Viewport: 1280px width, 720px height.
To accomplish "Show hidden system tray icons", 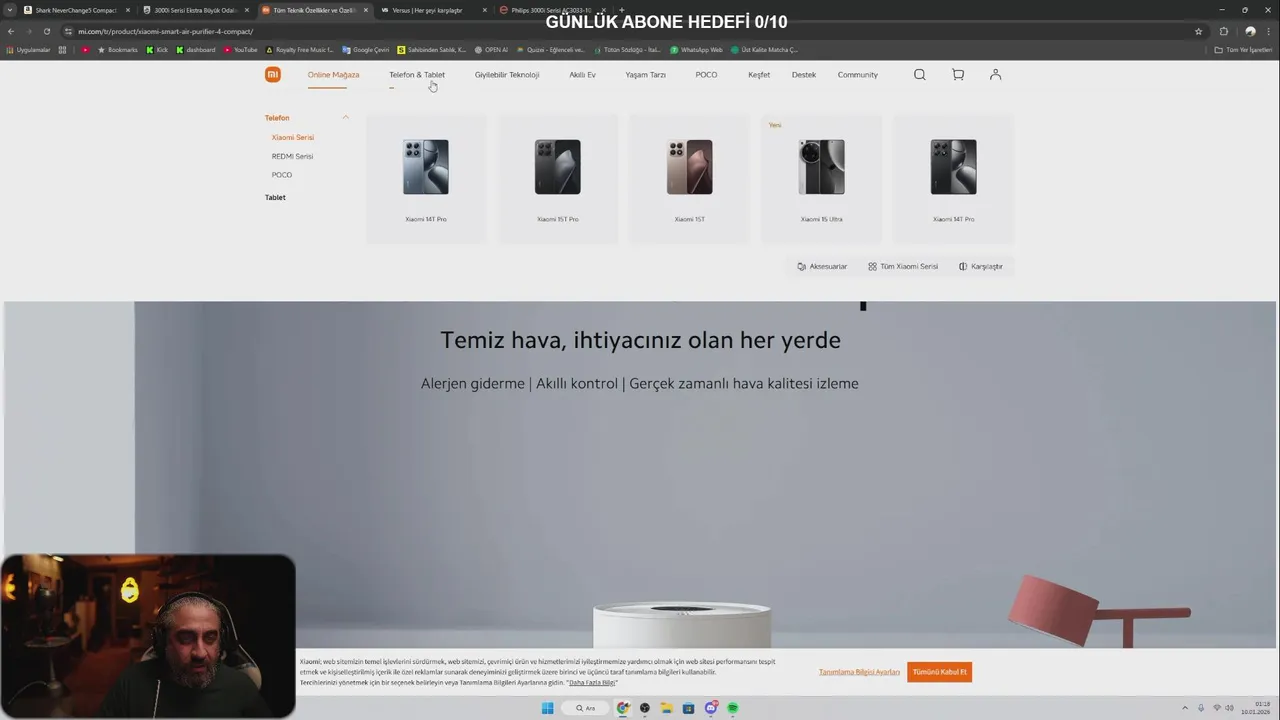I will click(x=1185, y=708).
